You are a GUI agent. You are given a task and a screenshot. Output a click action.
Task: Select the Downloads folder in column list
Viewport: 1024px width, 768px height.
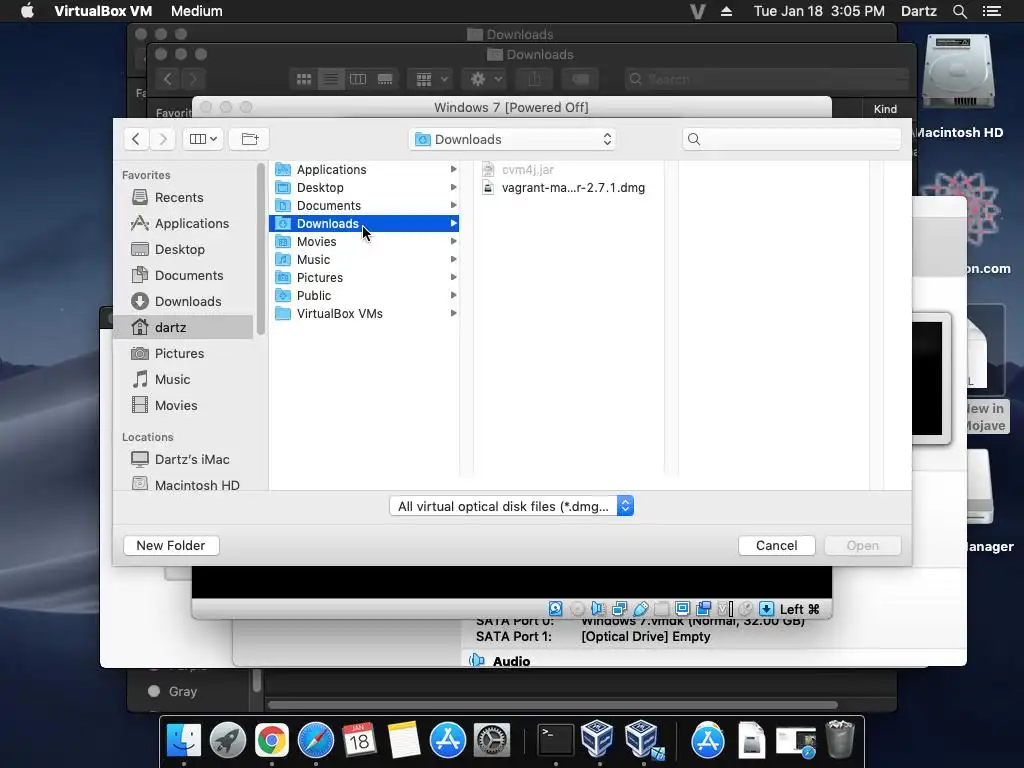[x=364, y=223]
